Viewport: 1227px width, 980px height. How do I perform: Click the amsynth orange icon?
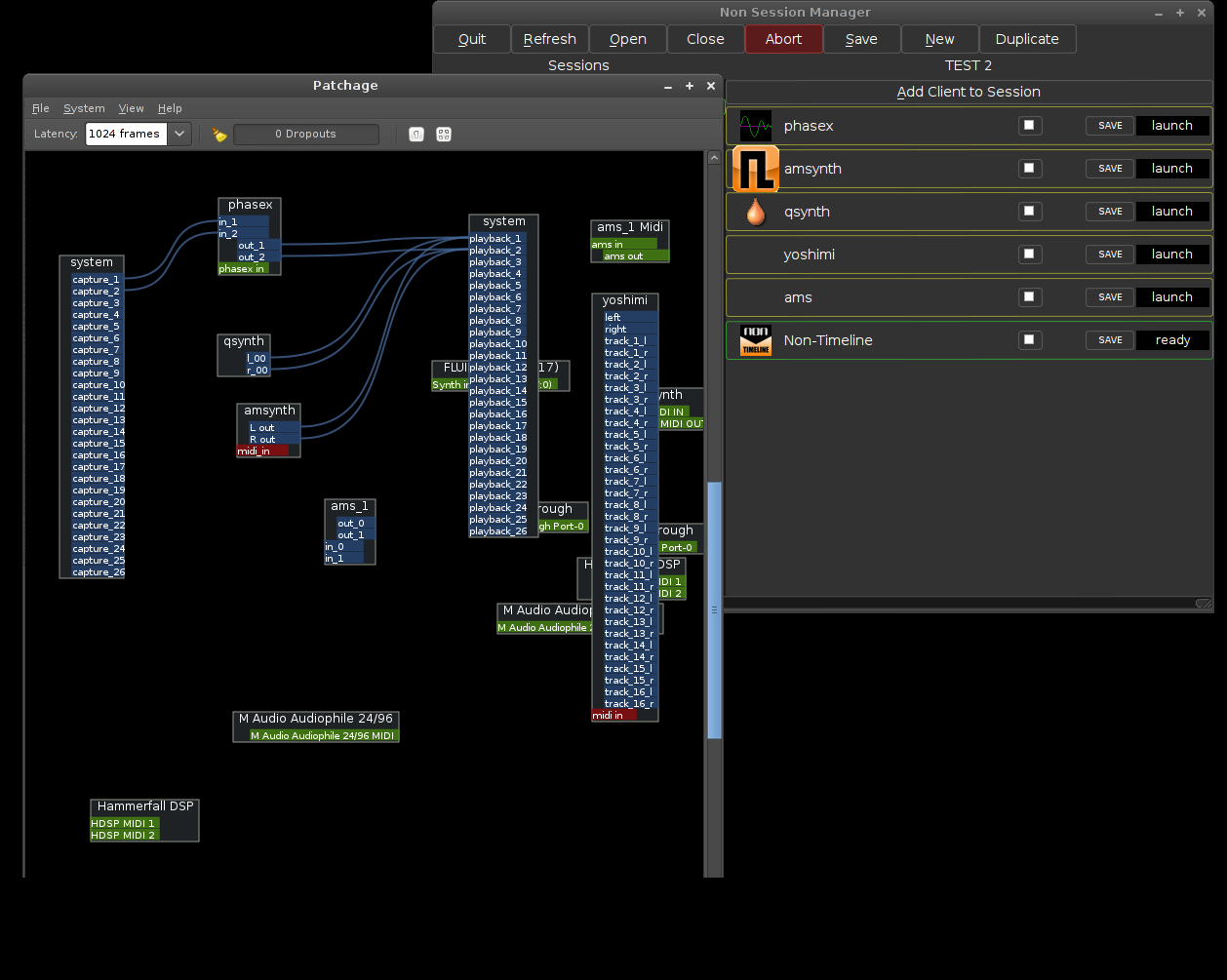[x=755, y=169]
